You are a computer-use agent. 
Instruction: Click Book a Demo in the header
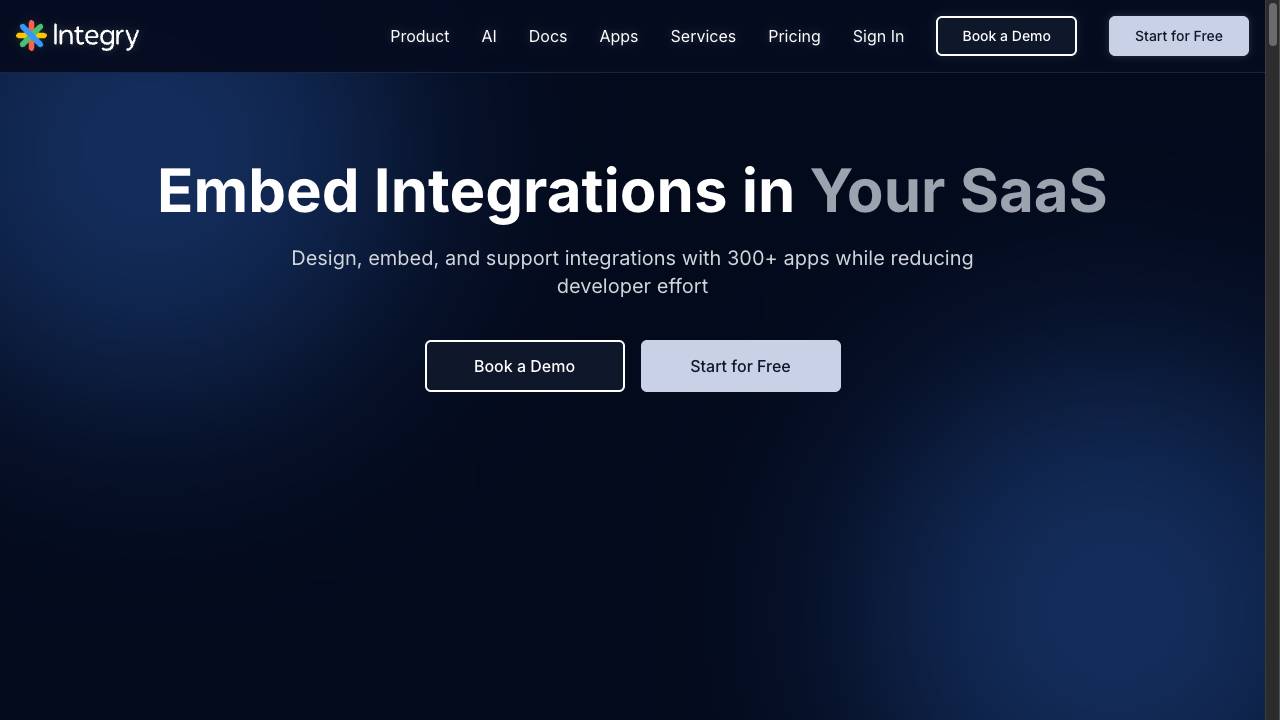point(1006,36)
